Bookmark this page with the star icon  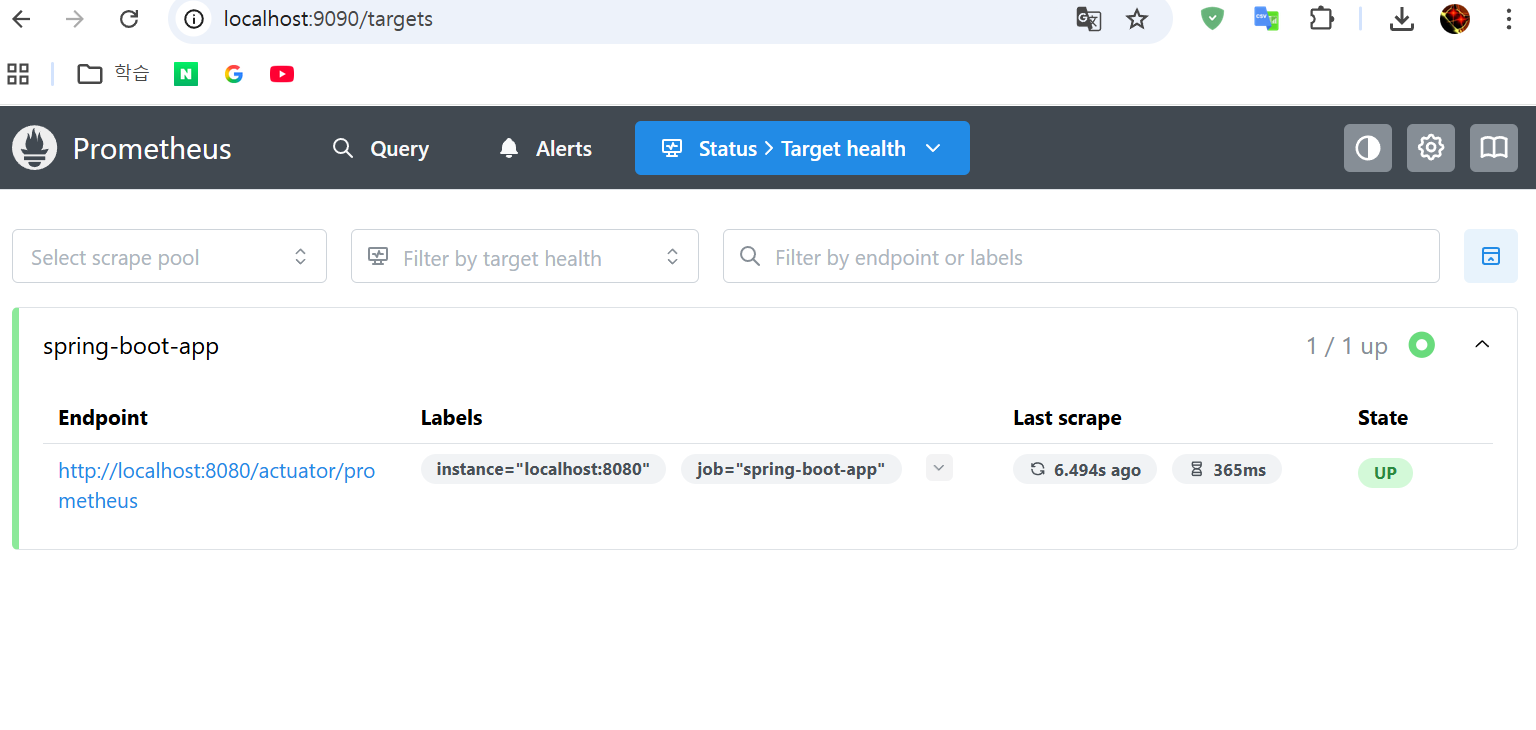pyautogui.click(x=1137, y=19)
